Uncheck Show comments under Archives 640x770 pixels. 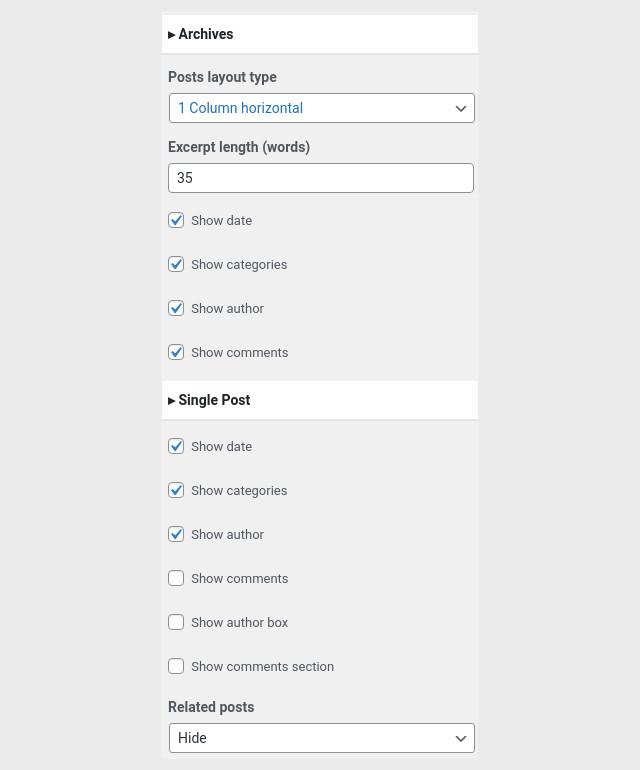(x=176, y=352)
